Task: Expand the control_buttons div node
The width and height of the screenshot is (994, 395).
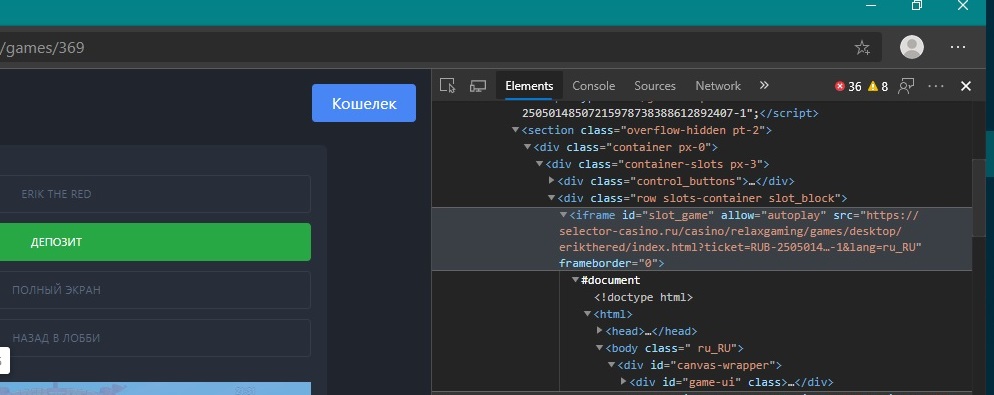Action: tap(552, 181)
